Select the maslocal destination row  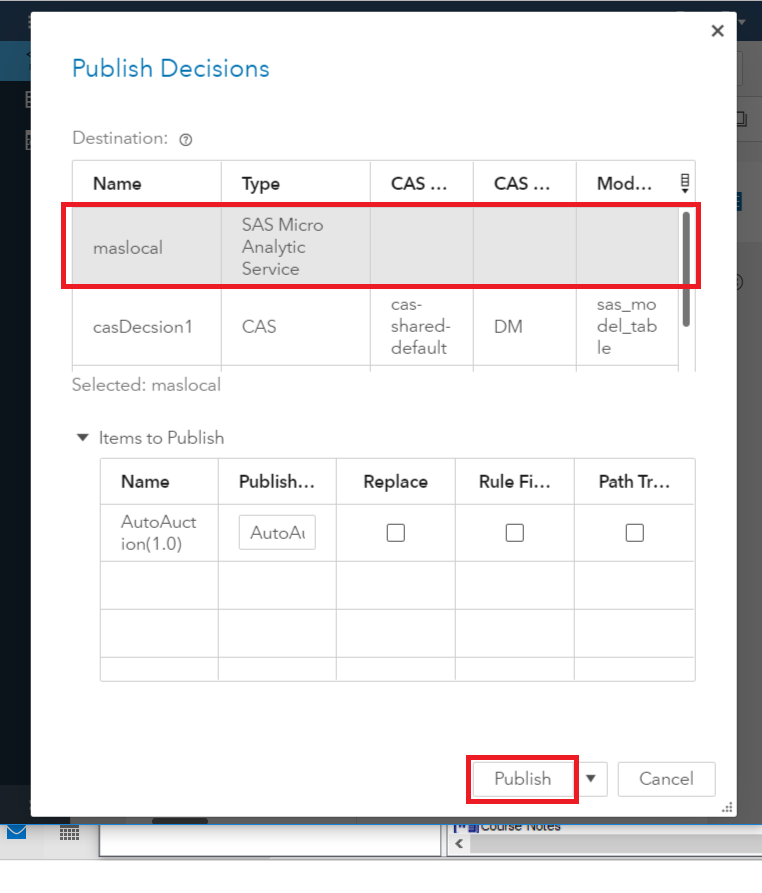(x=128, y=247)
